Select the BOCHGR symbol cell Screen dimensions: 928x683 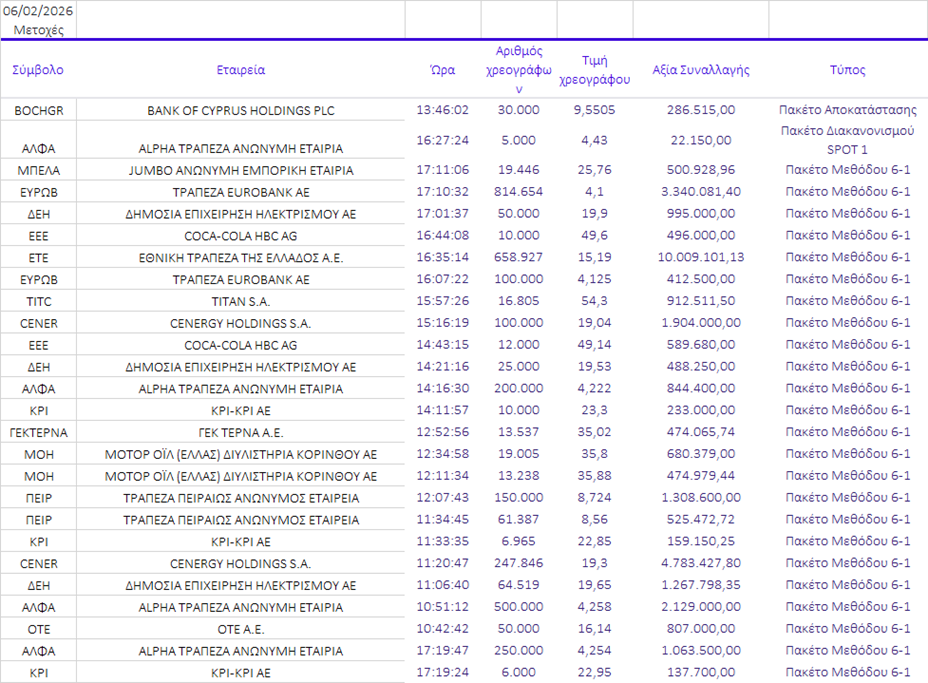pyautogui.click(x=38, y=110)
